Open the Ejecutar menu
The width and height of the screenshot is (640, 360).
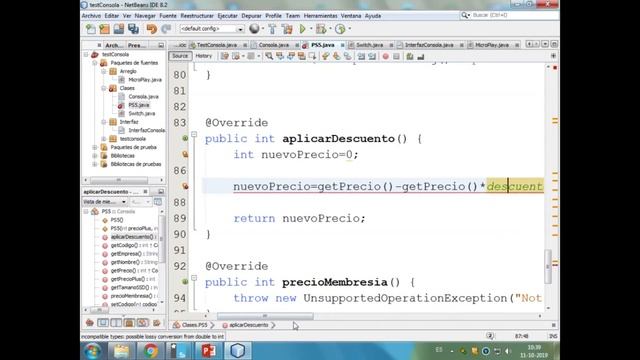tap(227, 16)
